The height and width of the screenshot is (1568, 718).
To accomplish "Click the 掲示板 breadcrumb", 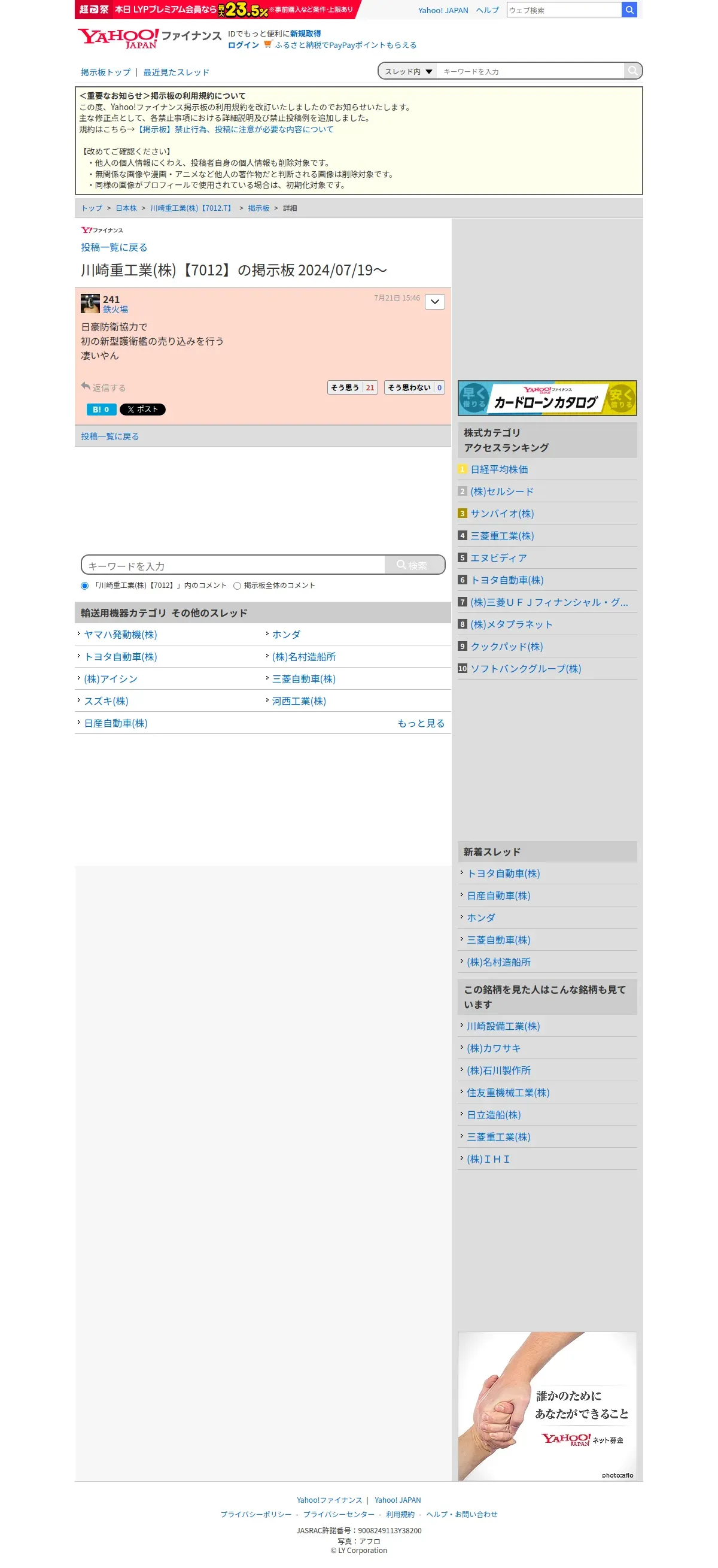I will (x=258, y=208).
